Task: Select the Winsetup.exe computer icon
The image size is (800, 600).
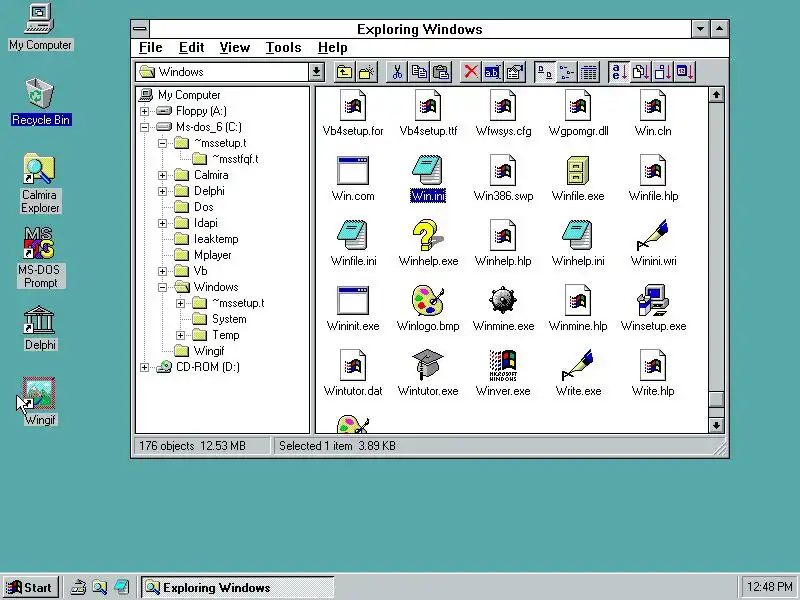Action: 653,300
